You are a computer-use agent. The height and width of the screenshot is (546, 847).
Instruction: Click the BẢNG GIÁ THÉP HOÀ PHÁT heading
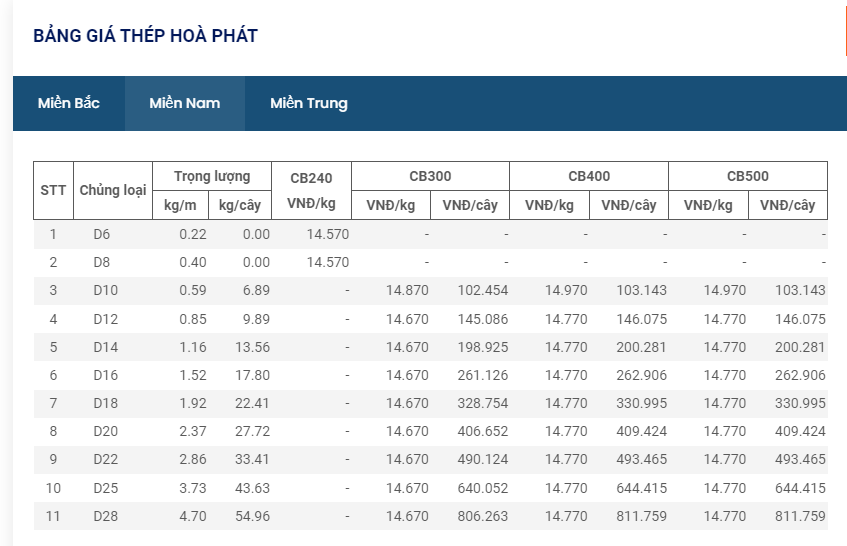[146, 36]
